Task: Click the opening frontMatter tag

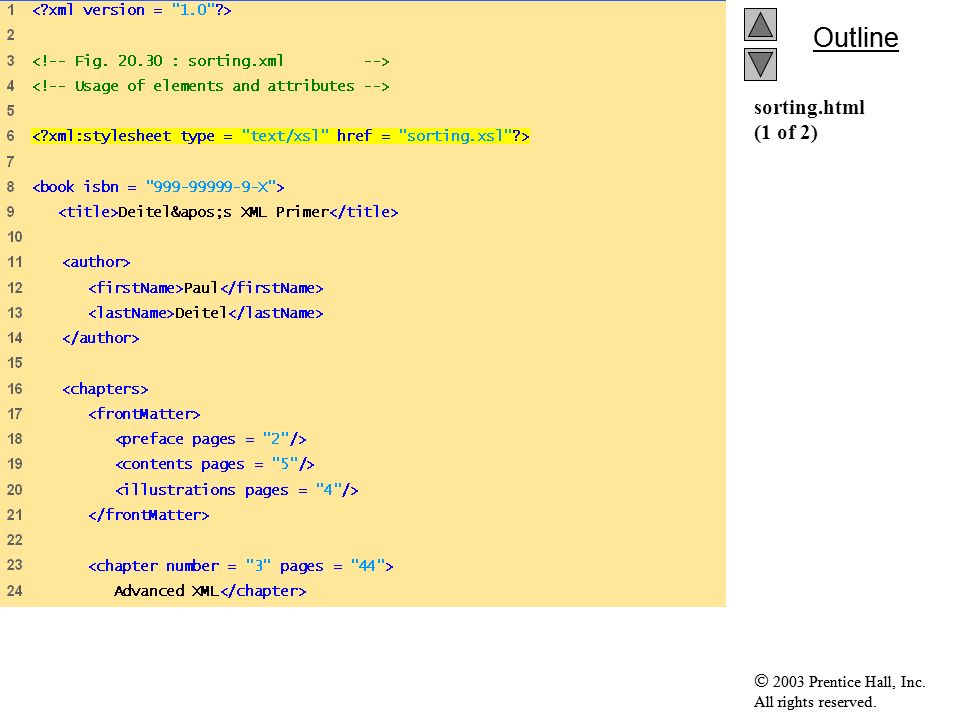Action: pos(144,414)
